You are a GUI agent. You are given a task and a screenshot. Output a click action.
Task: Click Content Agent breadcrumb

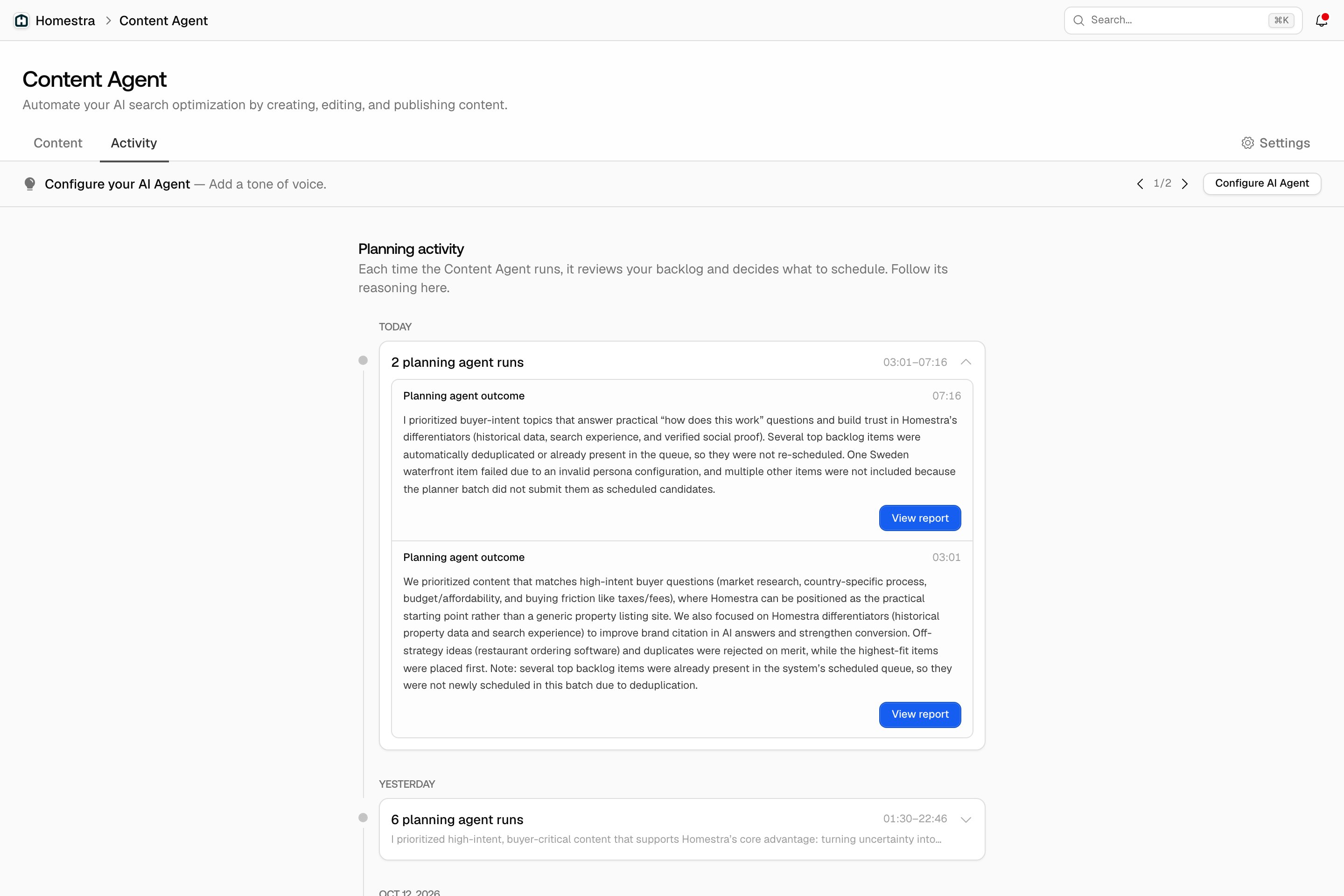(x=163, y=21)
